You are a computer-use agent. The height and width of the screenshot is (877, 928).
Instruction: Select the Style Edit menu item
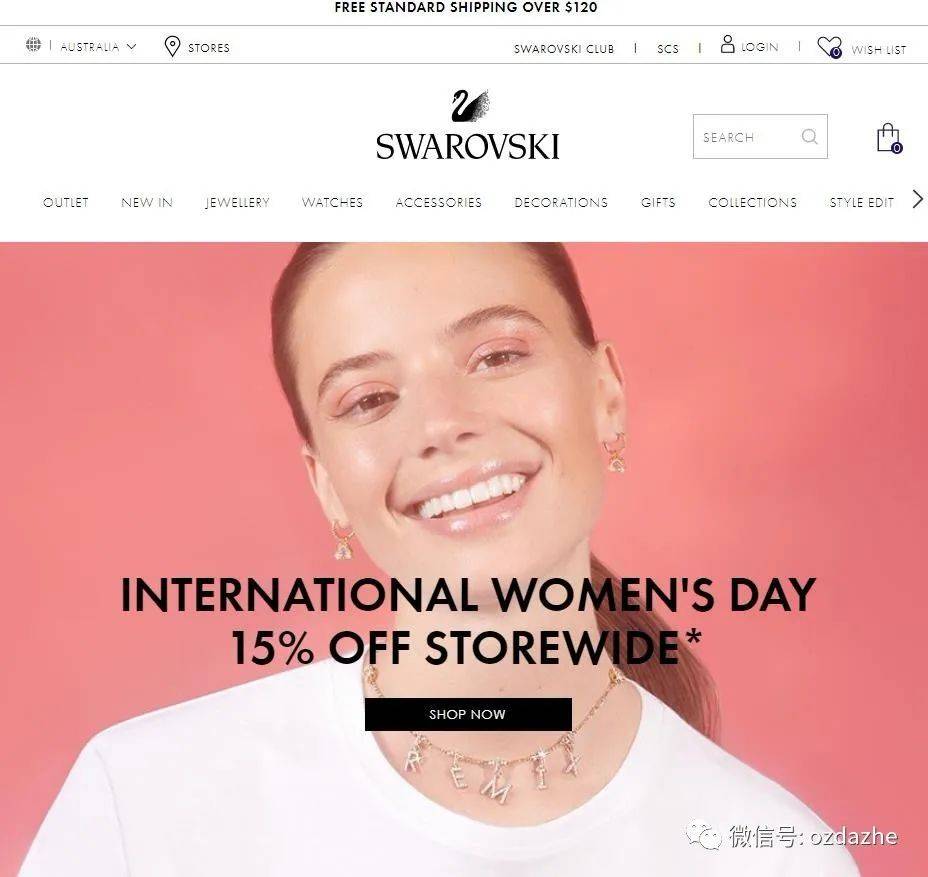pos(861,202)
